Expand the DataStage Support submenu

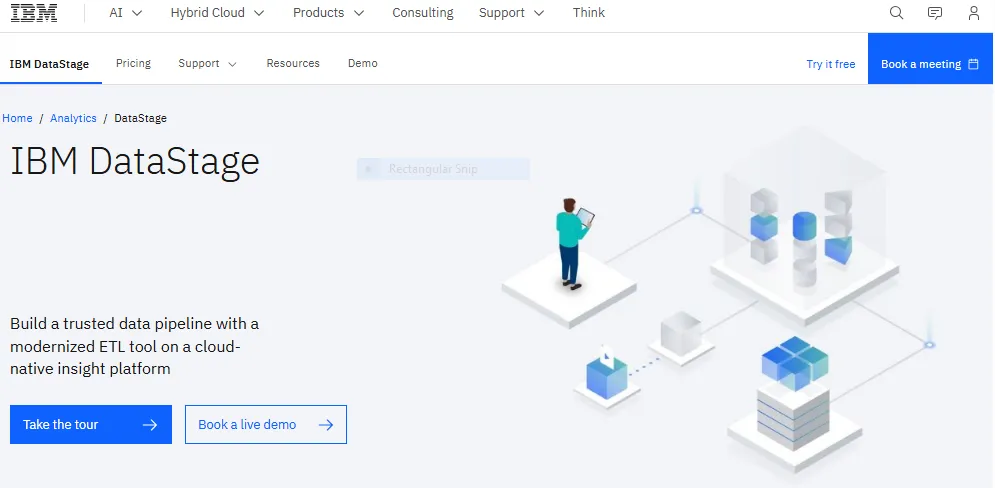[208, 63]
